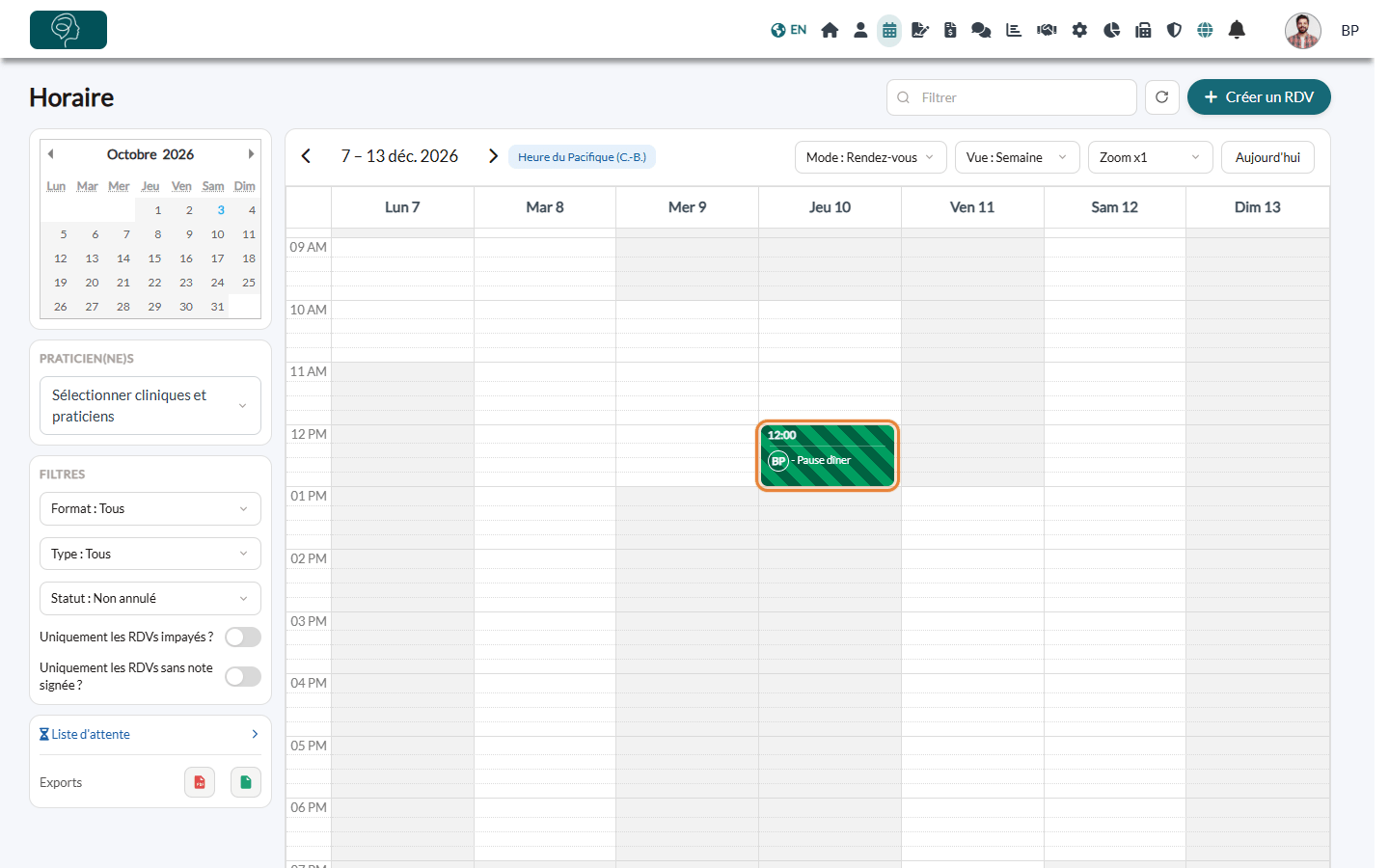Open the Mode: Rendez-vous dropdown
This screenshot has width=1389, height=868.
click(x=871, y=157)
